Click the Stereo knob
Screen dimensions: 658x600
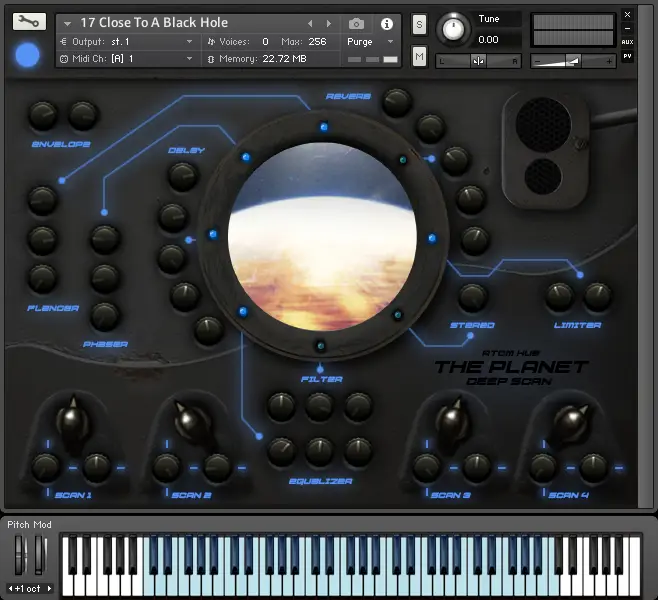click(x=473, y=297)
